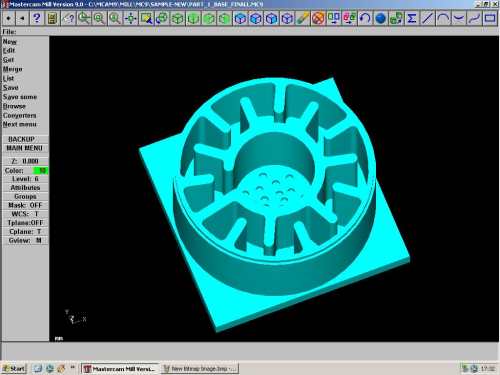Image resolution: width=500 pixels, height=375 pixels.
Task: Open the WCS: T setting
Action: [25, 214]
